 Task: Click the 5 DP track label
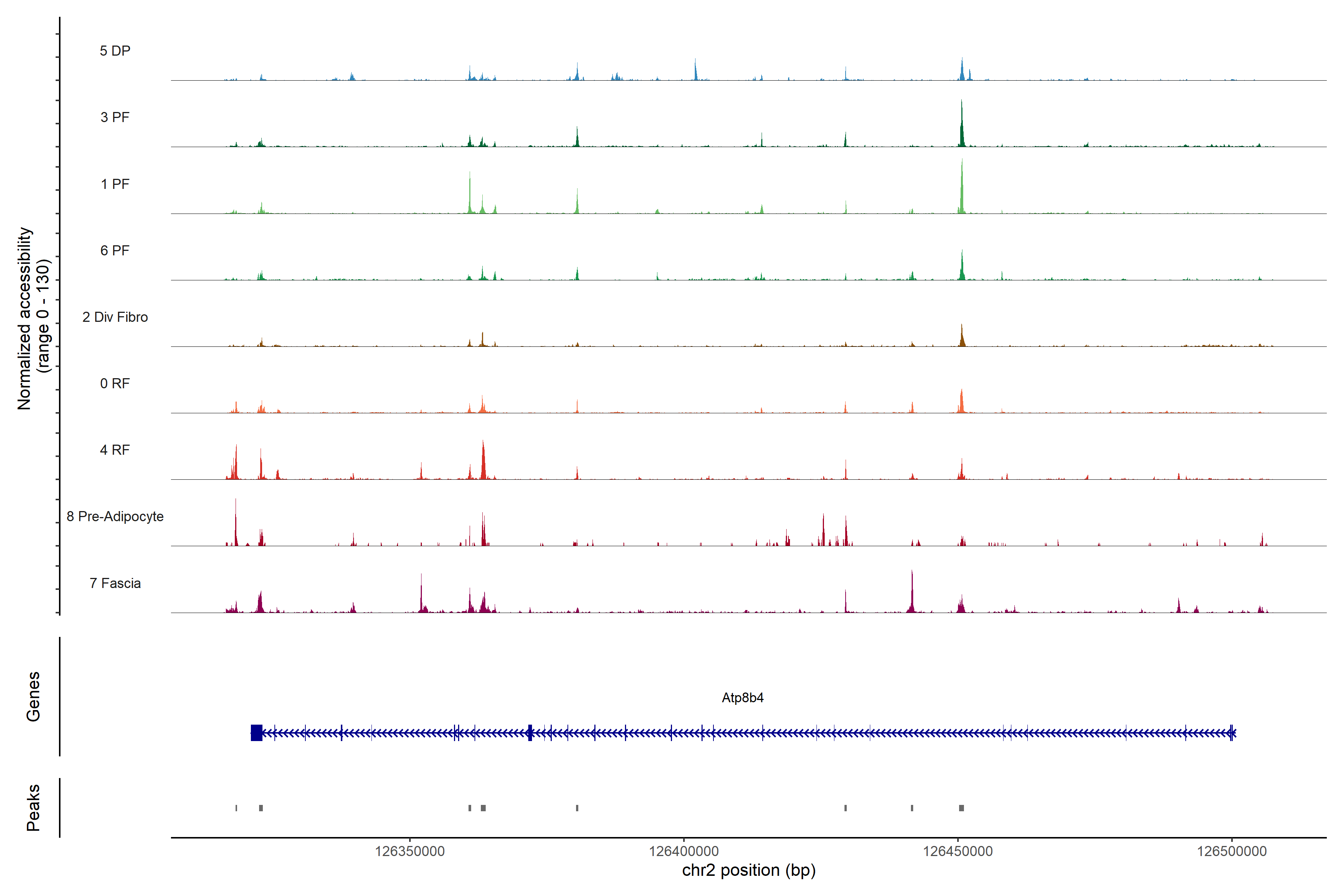[115, 51]
